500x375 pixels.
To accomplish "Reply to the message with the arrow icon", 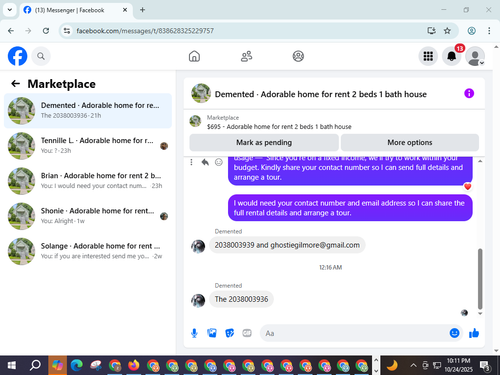I will click(205, 162).
